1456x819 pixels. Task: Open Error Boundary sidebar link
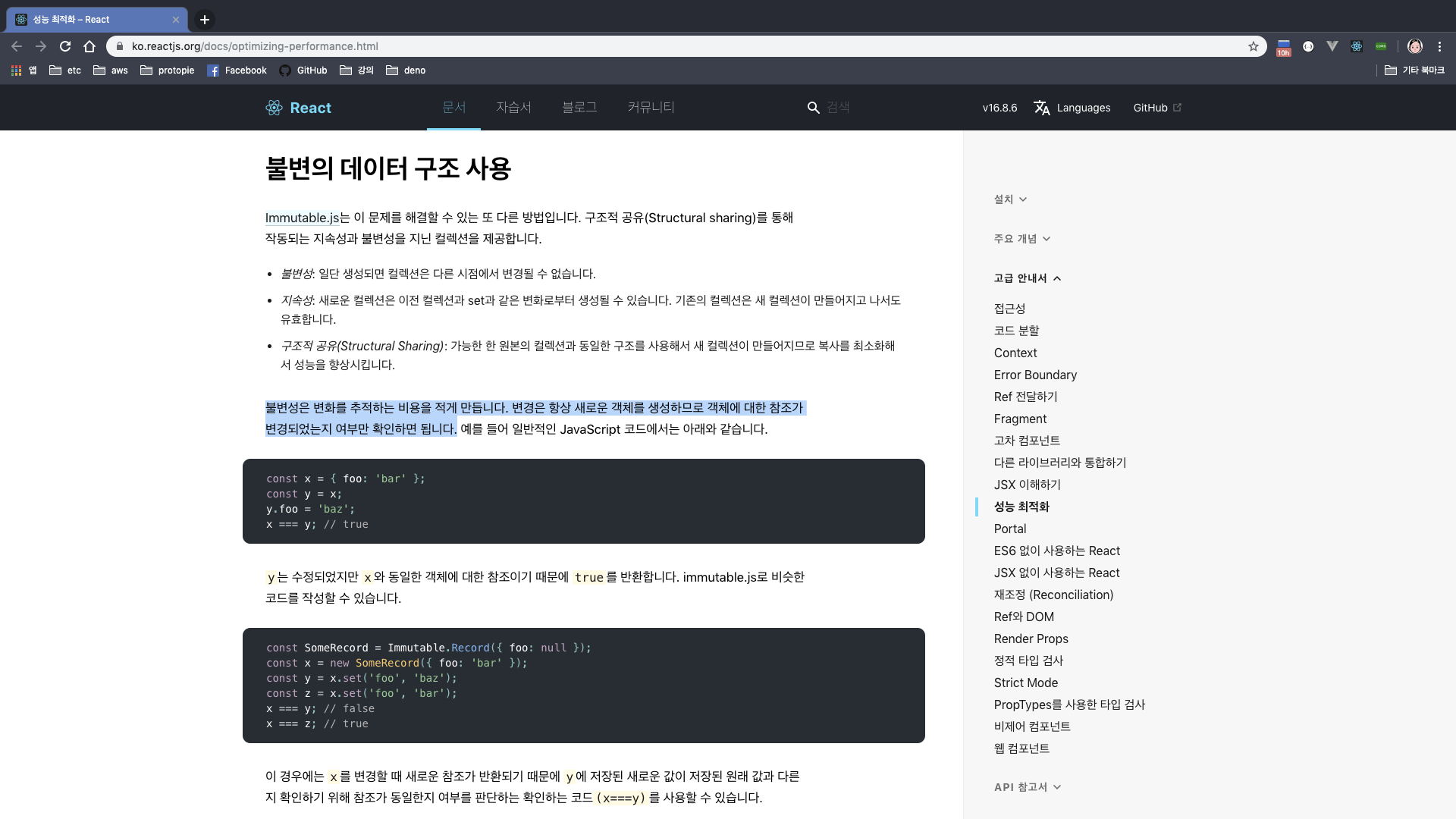(1035, 375)
